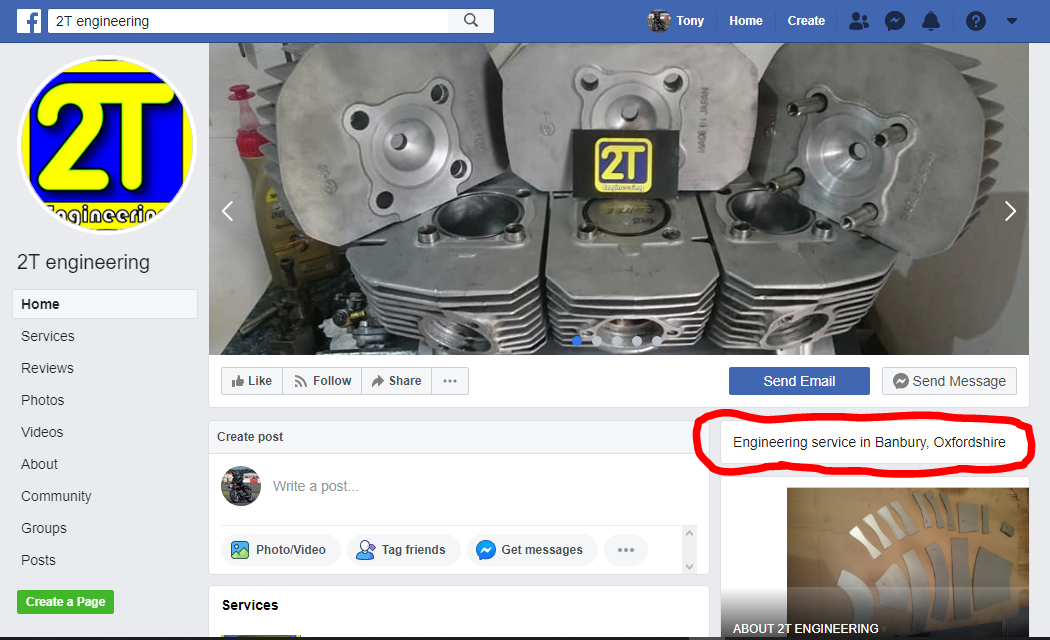This screenshot has height=640, width=1050.
Task: Click the 2T engineering page title
Action: coord(83,262)
